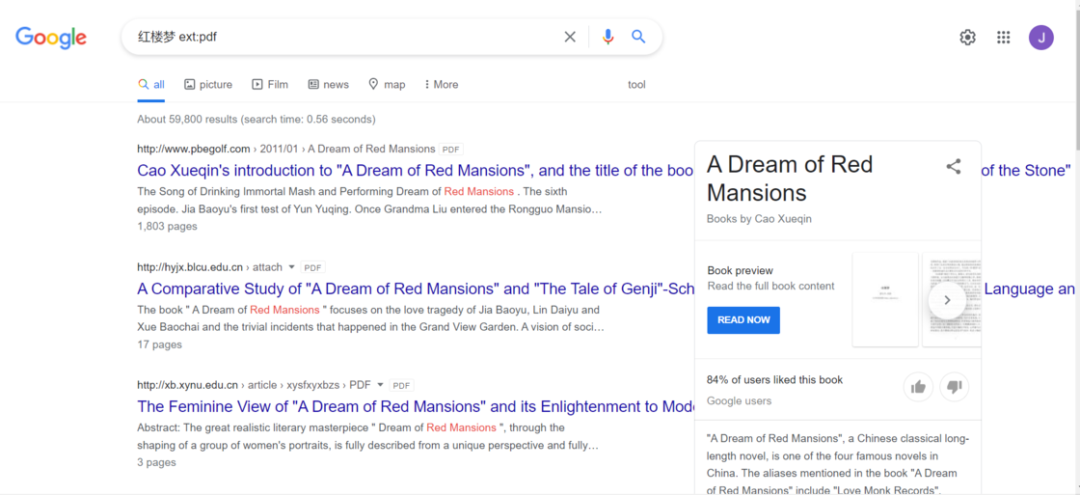Open the Google apps grid
This screenshot has height=495, width=1080.
[1003, 37]
